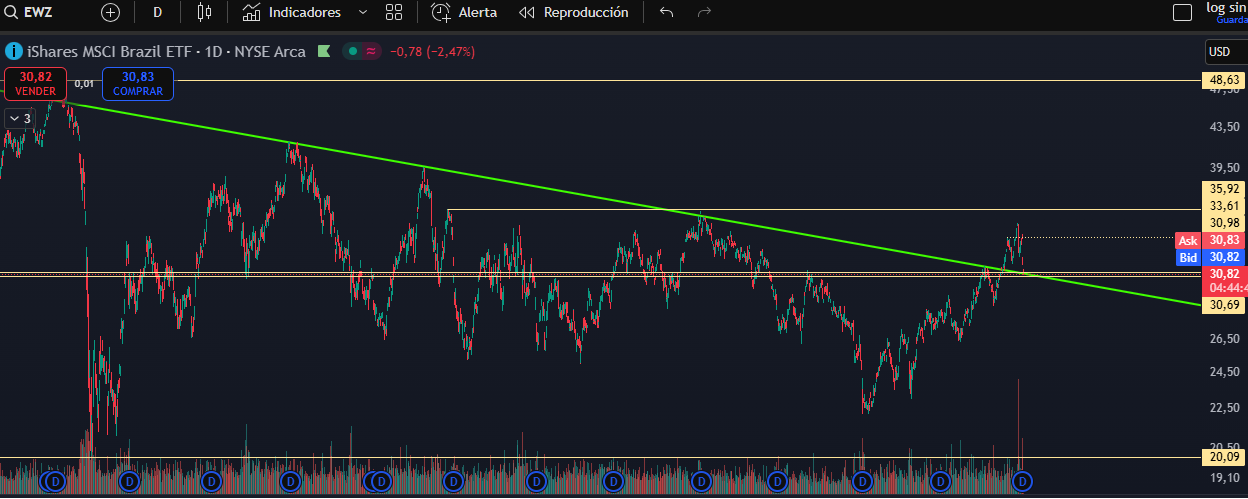Create a new Alerta
The height and width of the screenshot is (499, 1248).
464,13
